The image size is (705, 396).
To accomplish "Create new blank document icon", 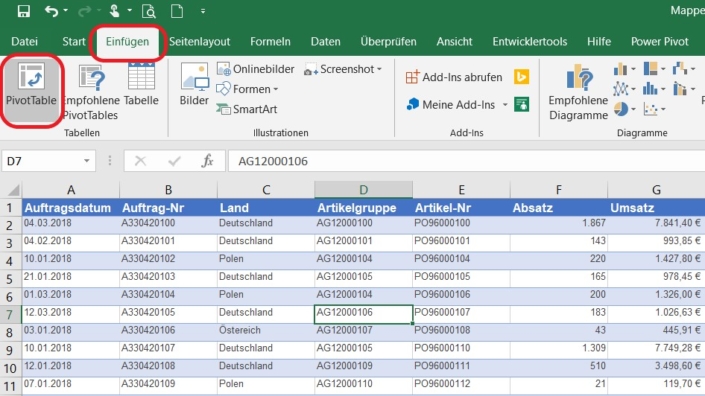I will click(177, 11).
